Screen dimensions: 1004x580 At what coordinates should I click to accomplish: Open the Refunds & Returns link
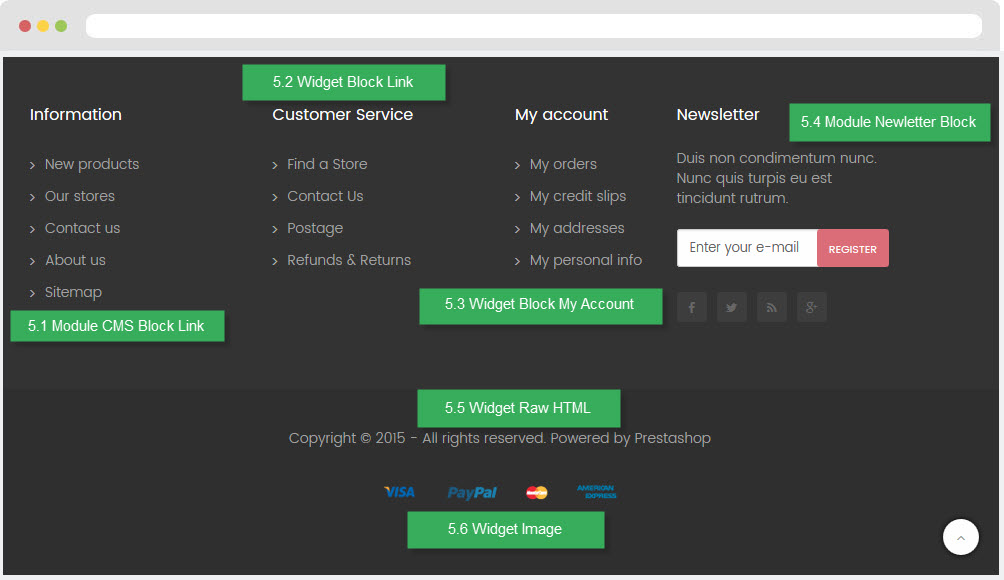click(348, 260)
